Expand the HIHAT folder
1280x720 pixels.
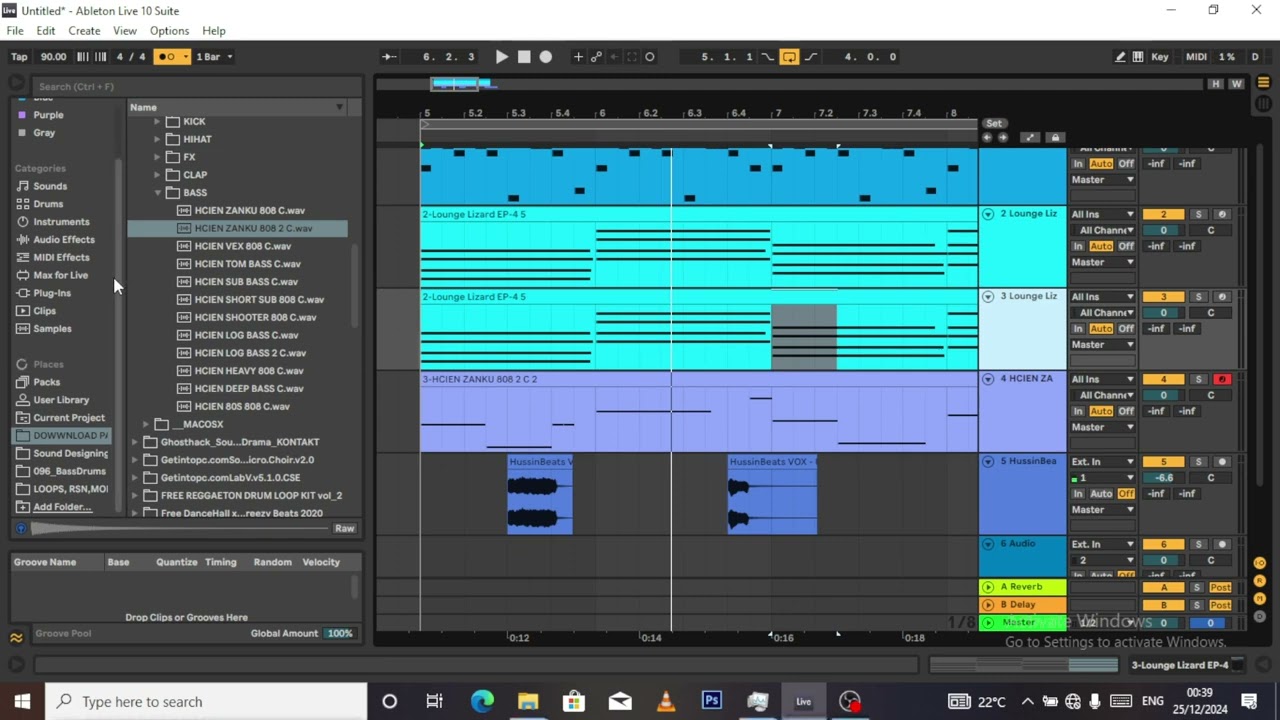[157, 140]
